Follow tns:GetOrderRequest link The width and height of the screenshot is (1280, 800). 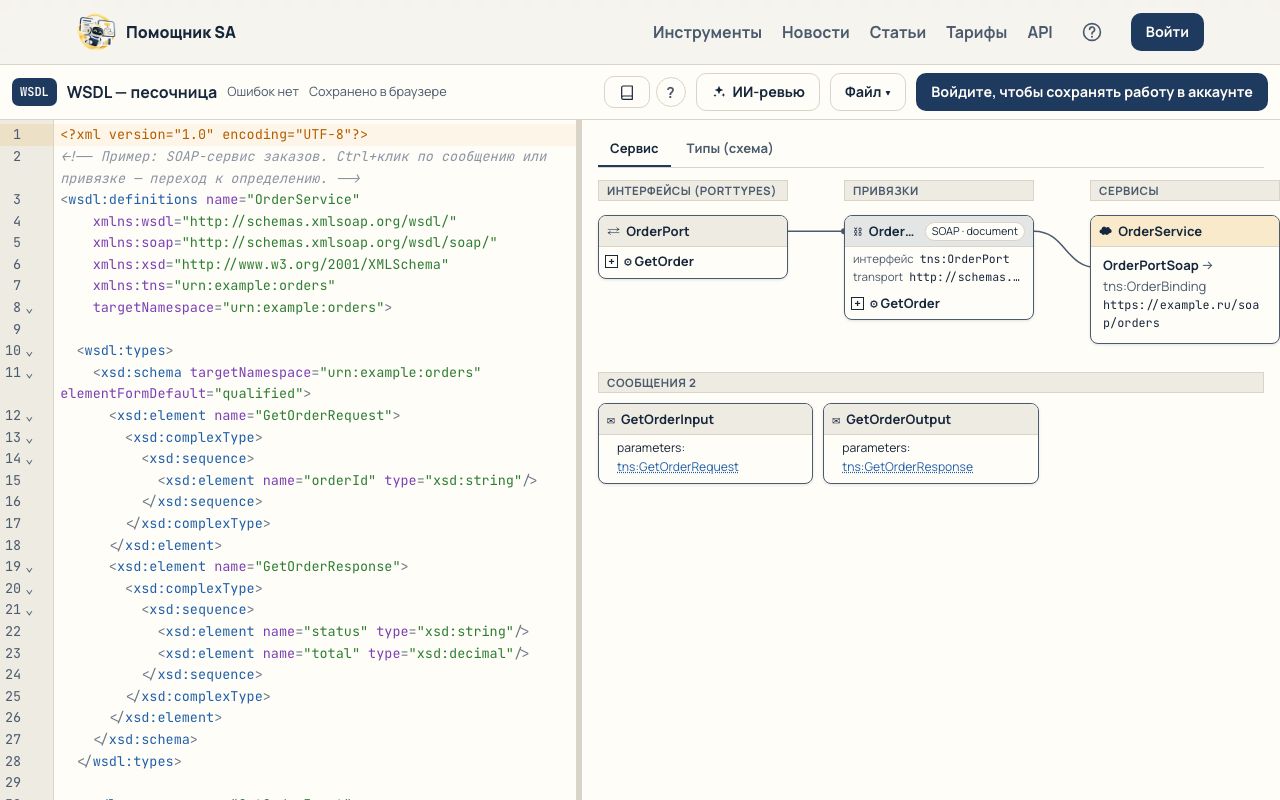coord(678,467)
